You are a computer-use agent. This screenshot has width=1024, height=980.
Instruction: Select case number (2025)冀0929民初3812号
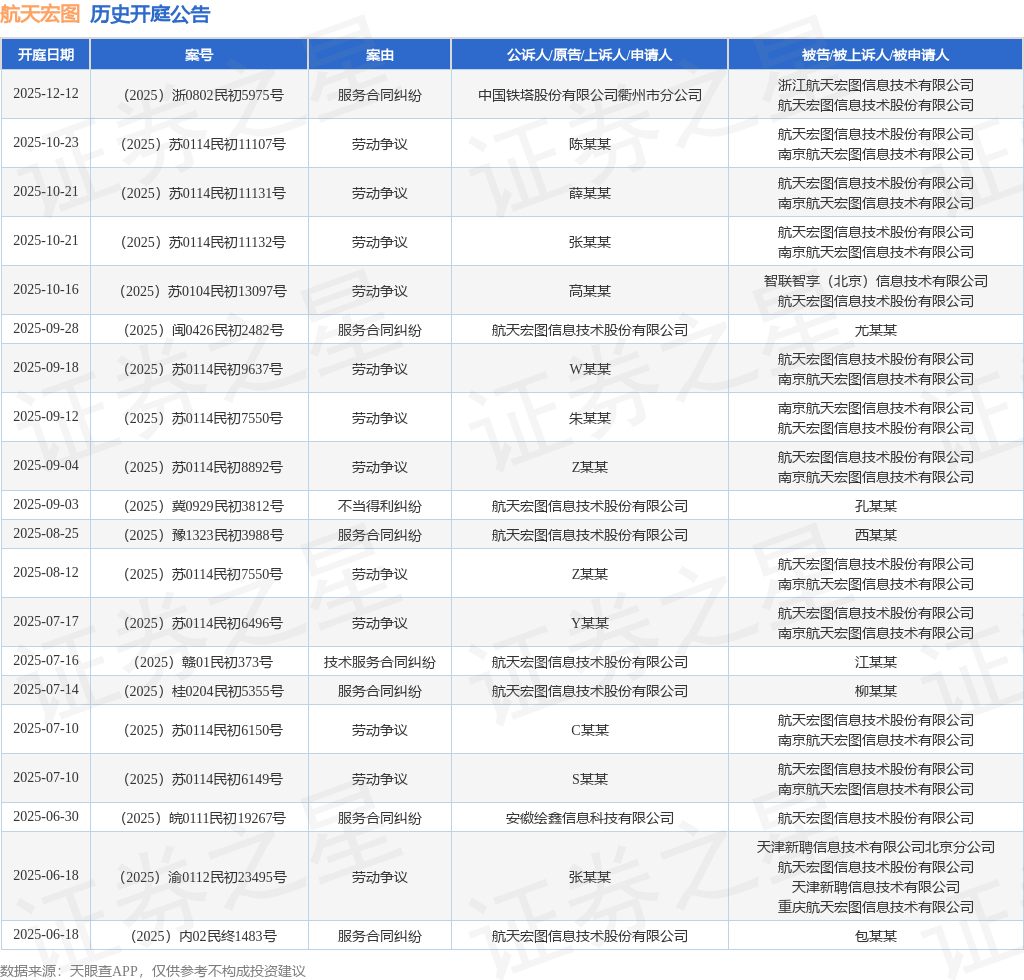(203, 507)
